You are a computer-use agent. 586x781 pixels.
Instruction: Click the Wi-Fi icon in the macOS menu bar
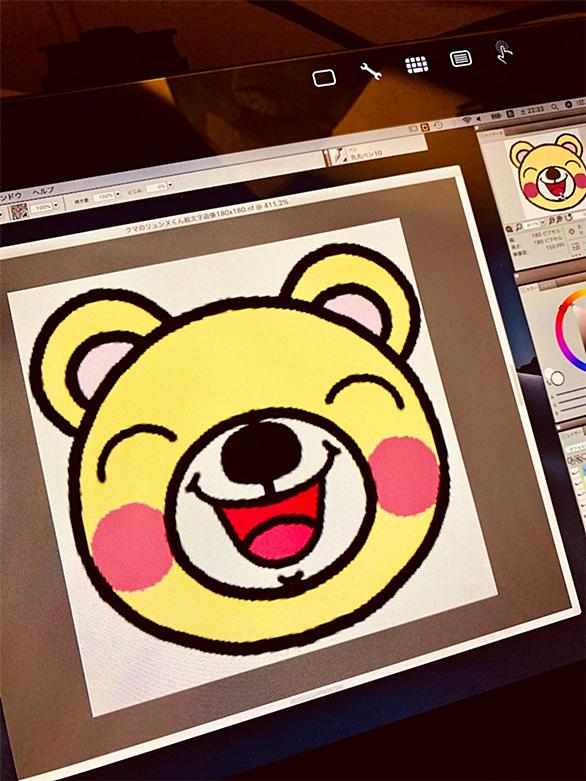[x=467, y=120]
